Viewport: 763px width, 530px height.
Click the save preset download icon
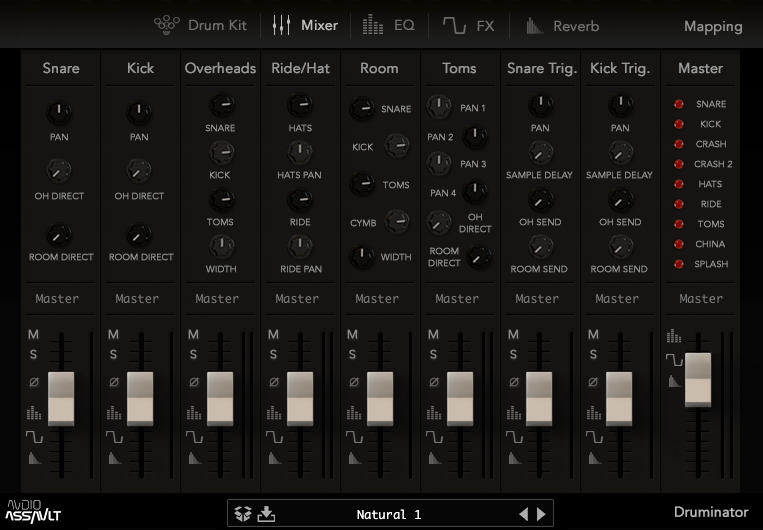click(266, 513)
